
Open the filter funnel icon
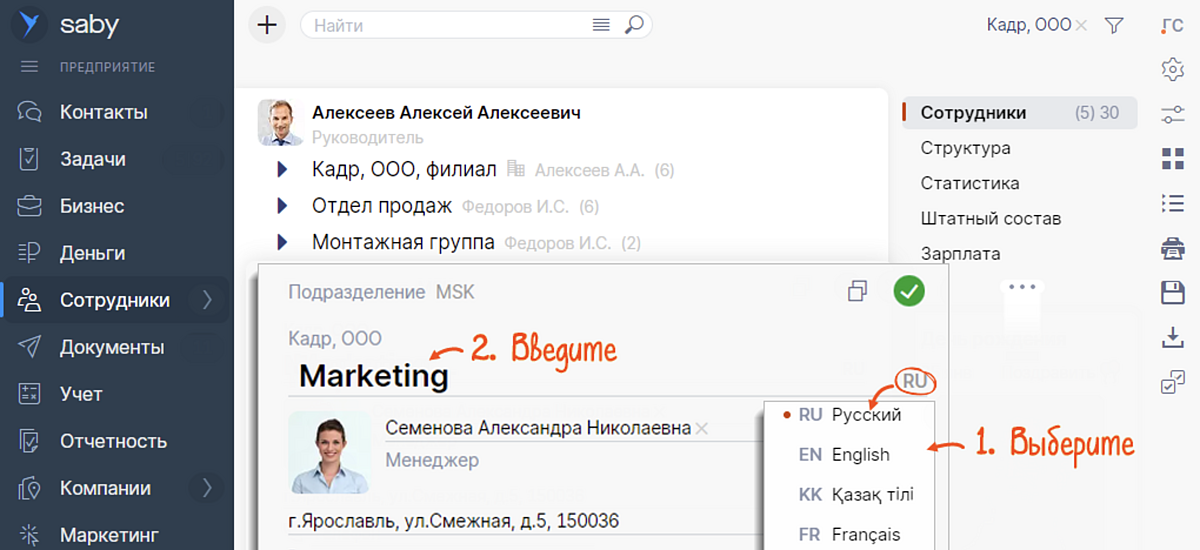point(1114,26)
